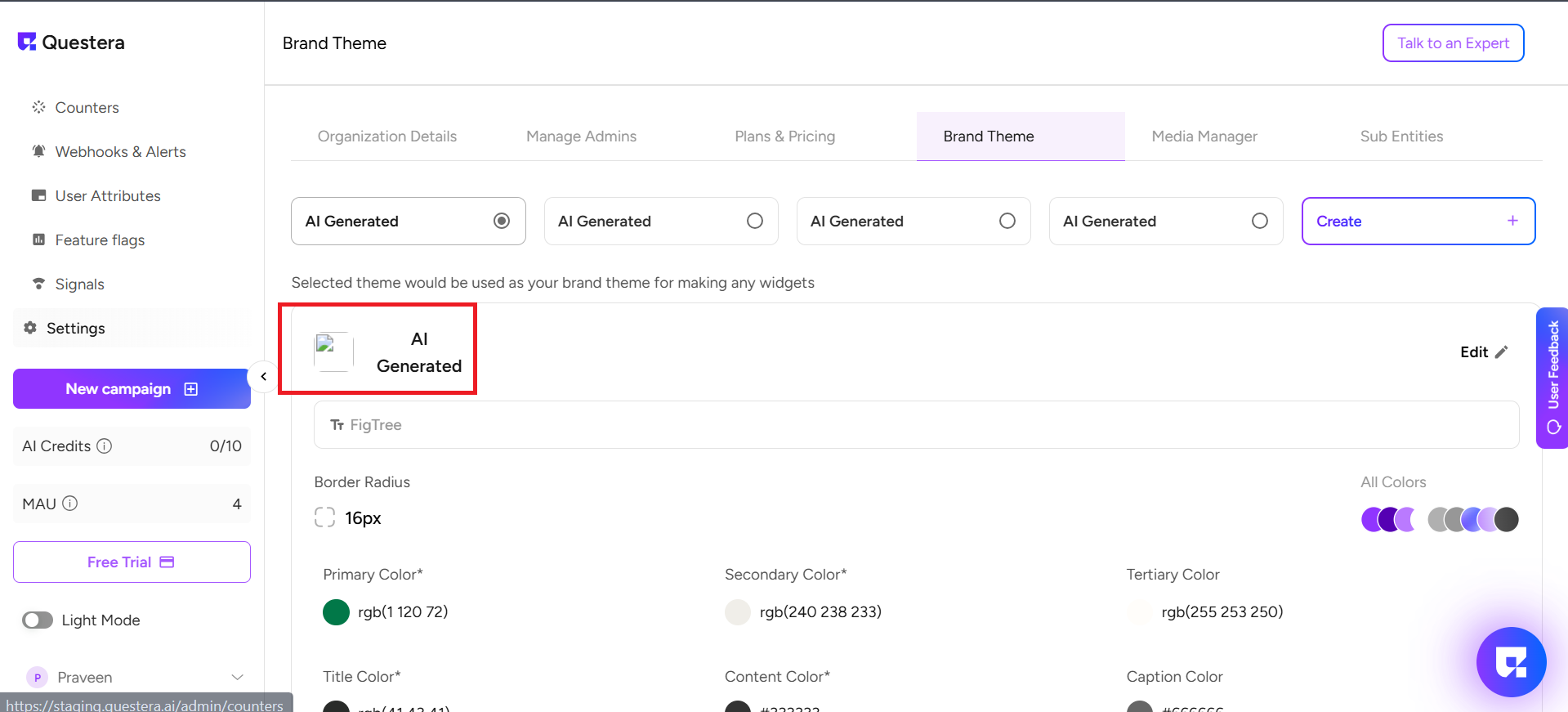Switch to the Media Manager tab

pos(1204,137)
